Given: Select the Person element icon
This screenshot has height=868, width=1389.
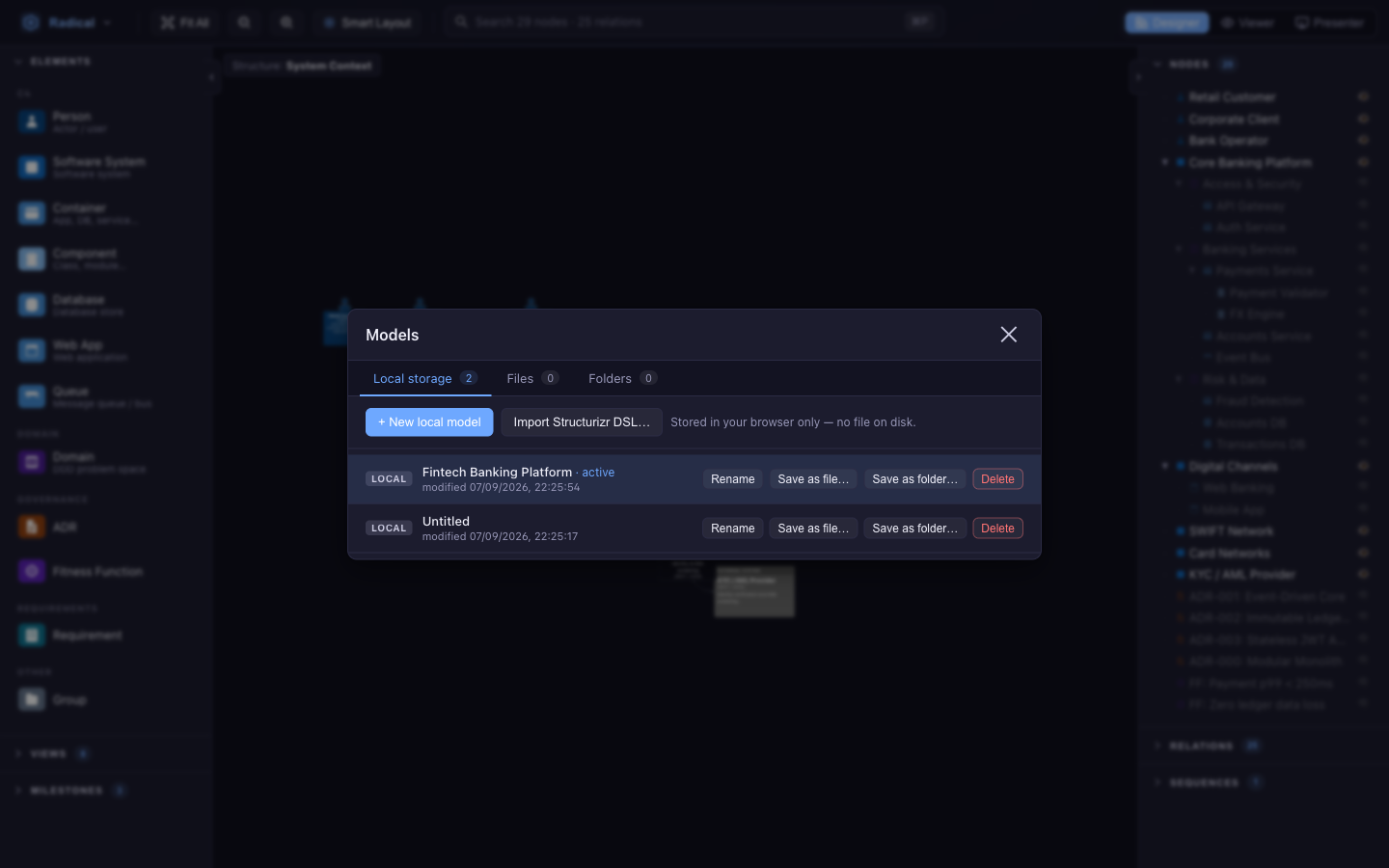Looking at the screenshot, I should [x=32, y=122].
